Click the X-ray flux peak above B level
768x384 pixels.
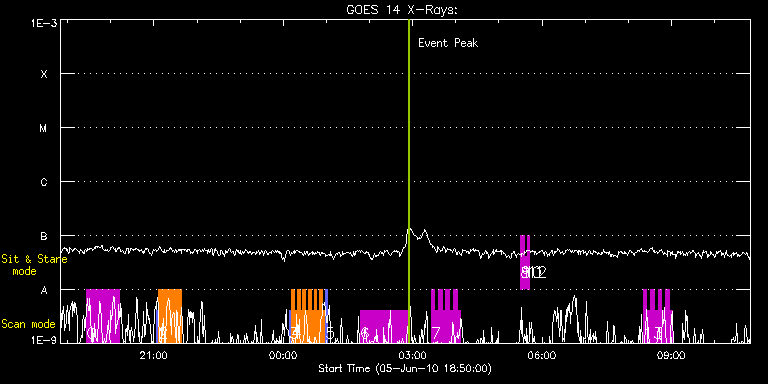tap(410, 229)
